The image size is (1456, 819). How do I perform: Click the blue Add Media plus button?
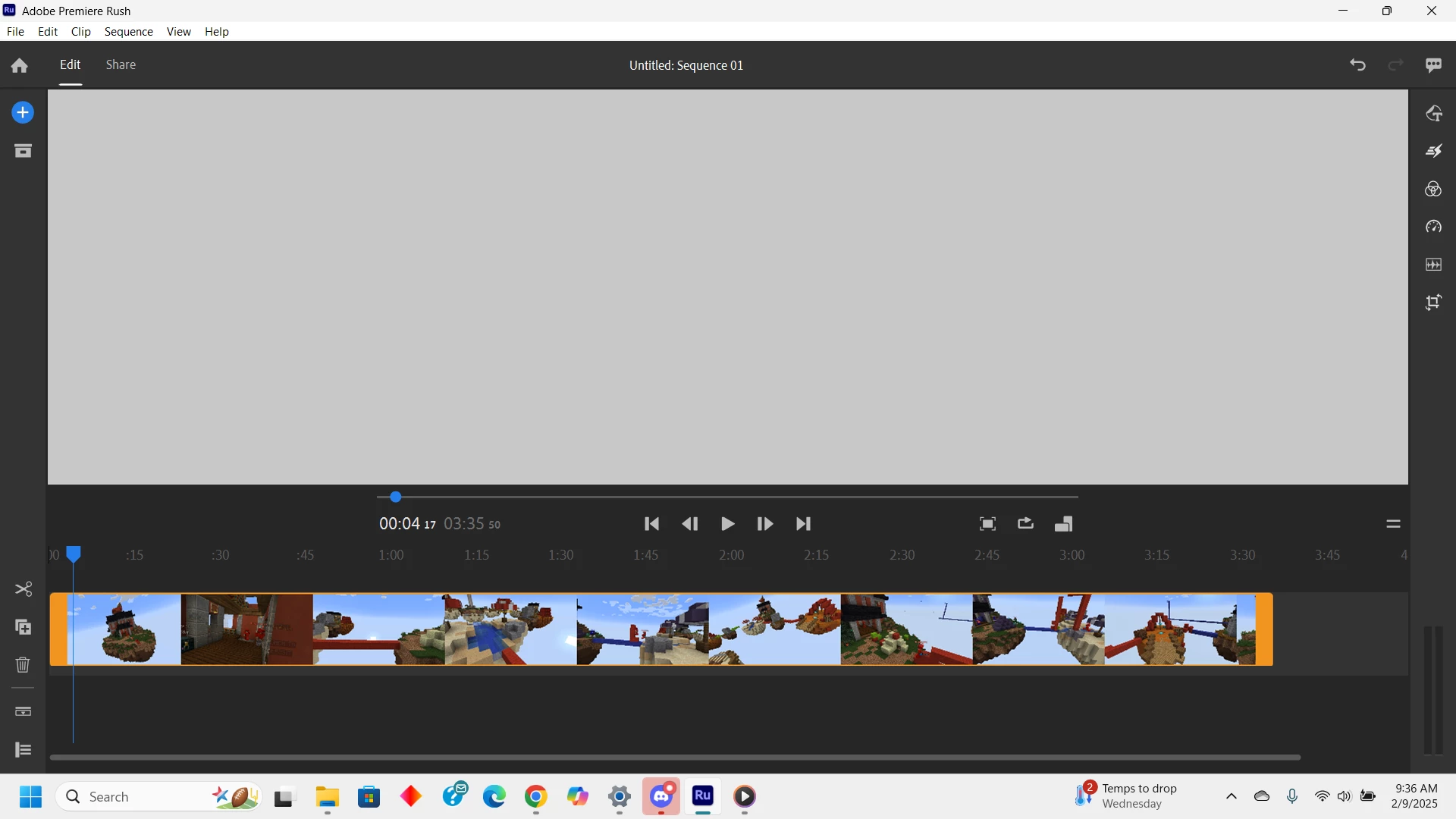pos(23,113)
